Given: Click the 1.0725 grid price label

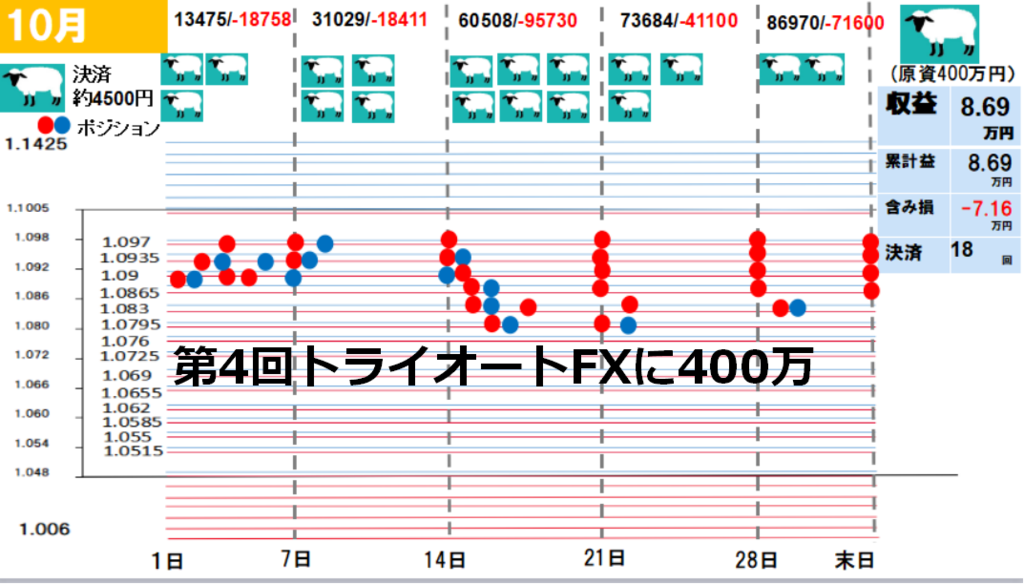Looking at the screenshot, I should click(x=129, y=356).
